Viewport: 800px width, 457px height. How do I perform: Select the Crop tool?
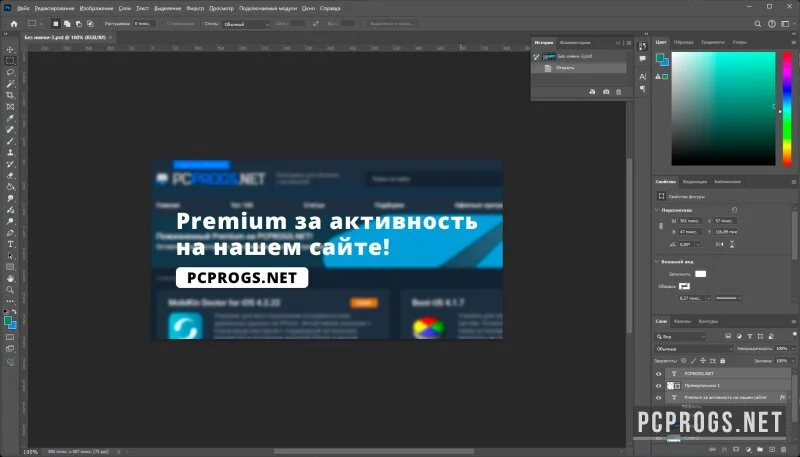(x=10, y=95)
